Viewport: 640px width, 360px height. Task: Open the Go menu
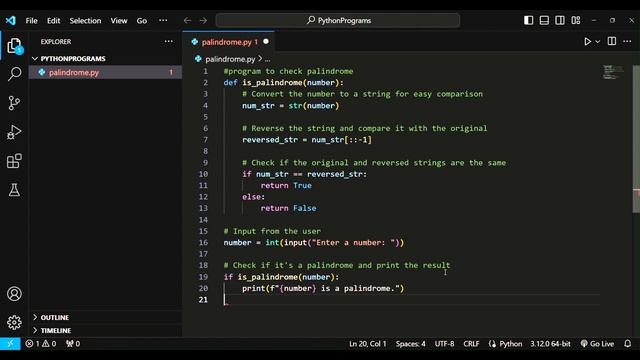pyautogui.click(x=142, y=20)
